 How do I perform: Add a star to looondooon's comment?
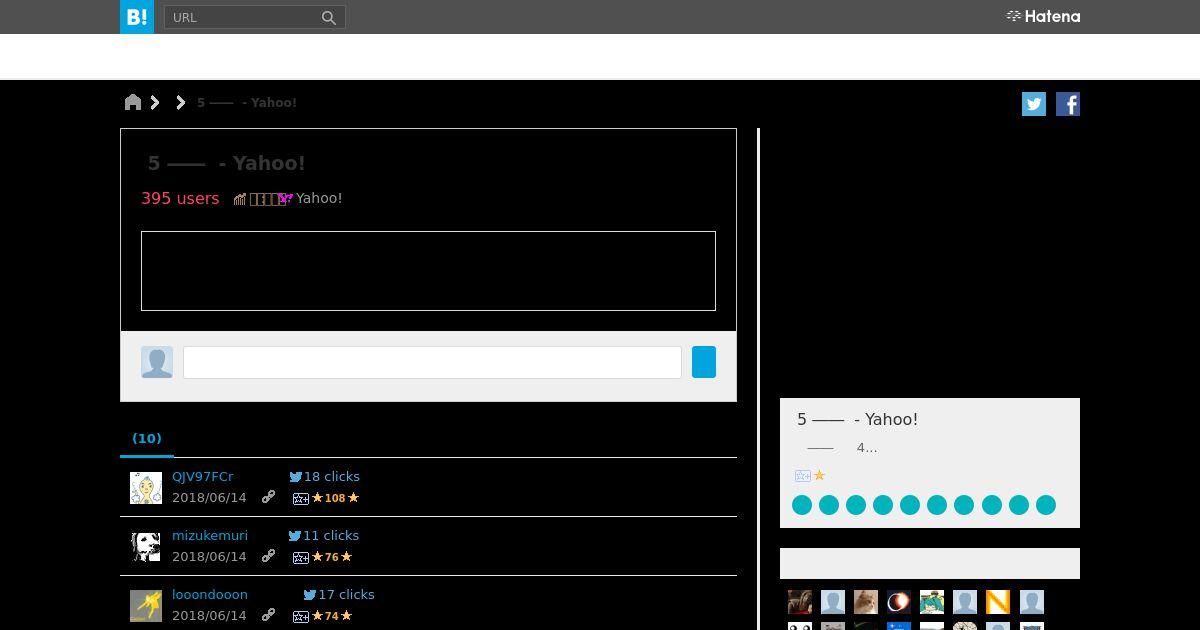(x=300, y=616)
